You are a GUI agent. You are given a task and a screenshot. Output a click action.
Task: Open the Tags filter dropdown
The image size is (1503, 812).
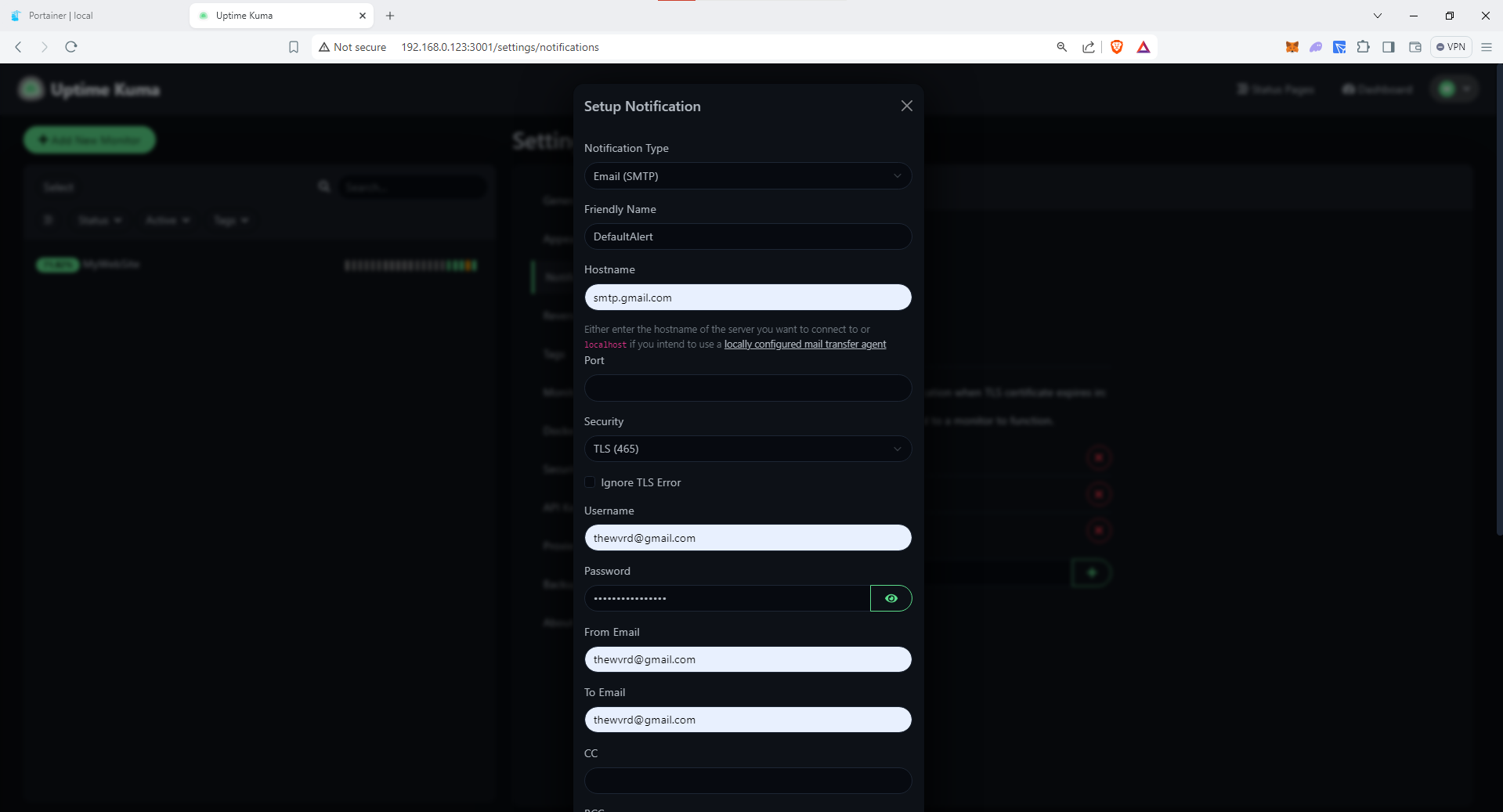(x=231, y=220)
